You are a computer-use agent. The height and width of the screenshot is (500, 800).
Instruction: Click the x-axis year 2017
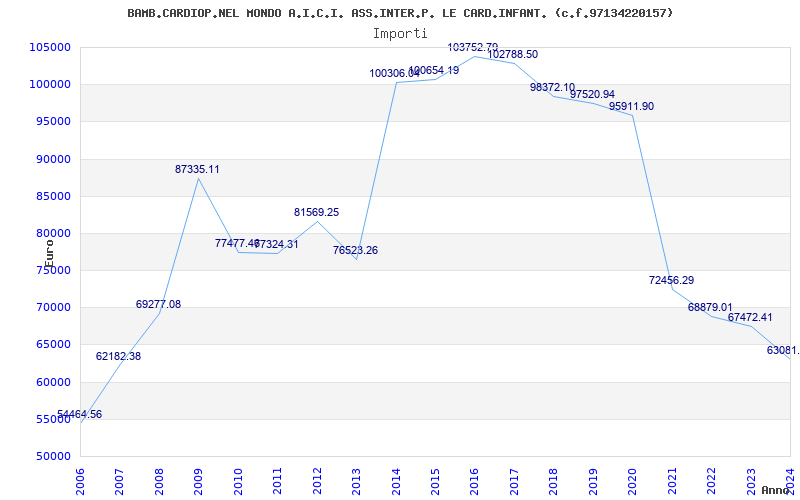coord(514,481)
